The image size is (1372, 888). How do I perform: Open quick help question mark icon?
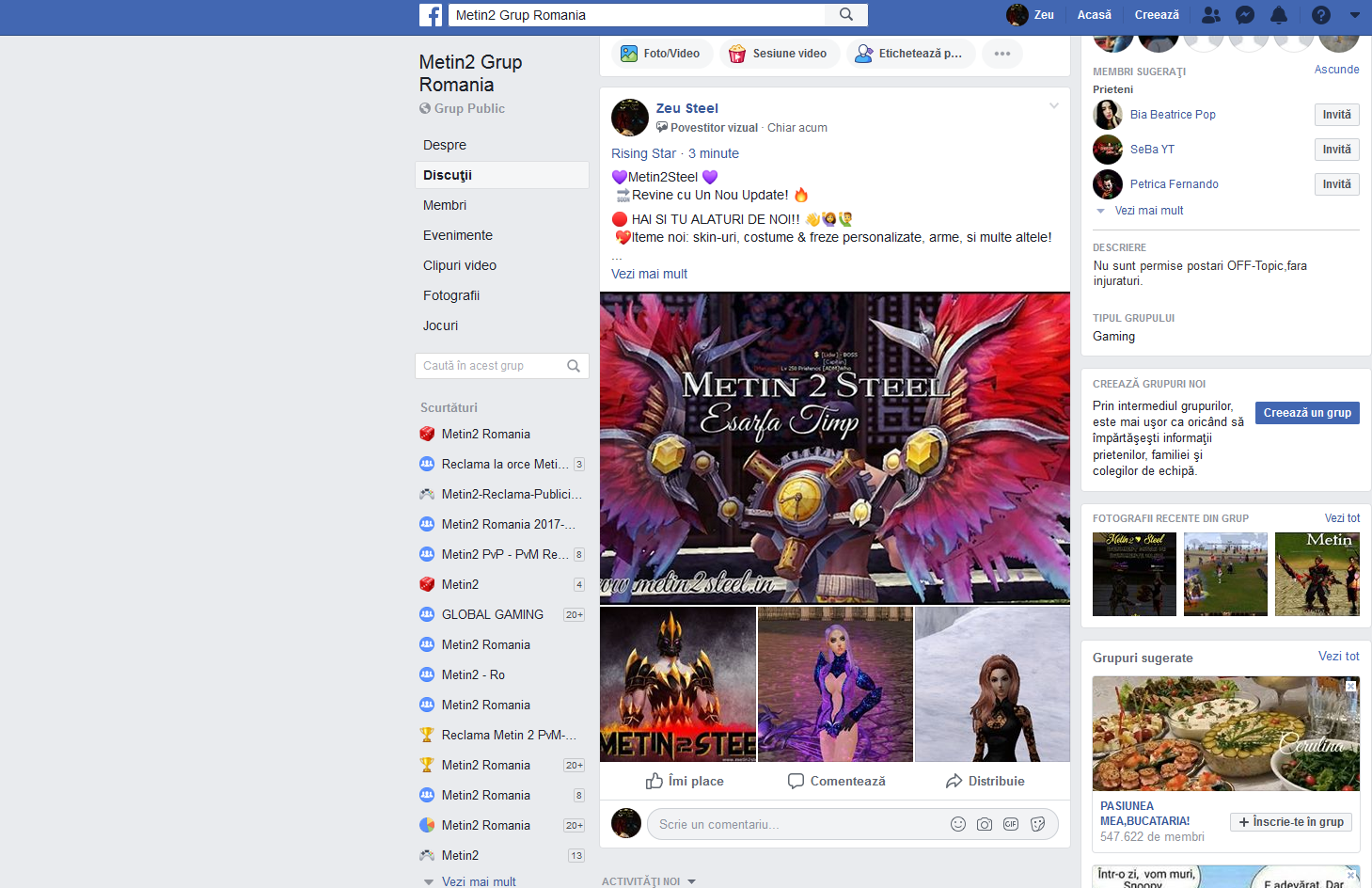coord(1321,15)
